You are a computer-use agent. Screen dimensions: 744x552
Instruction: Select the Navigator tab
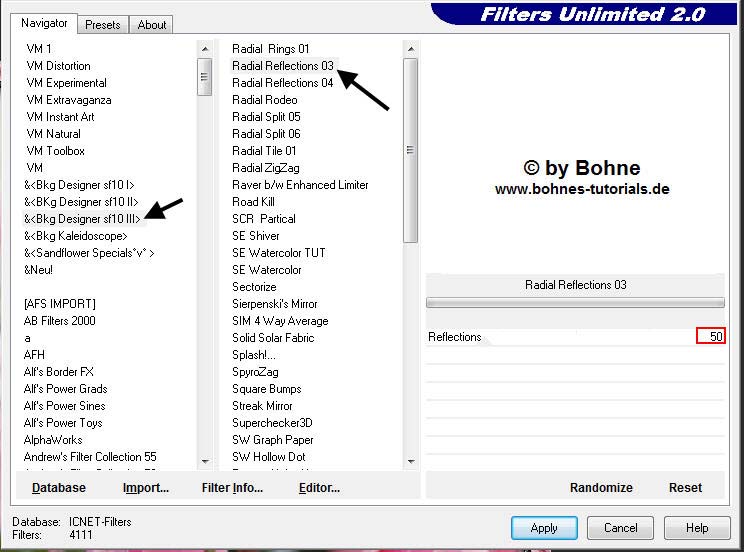pos(45,23)
